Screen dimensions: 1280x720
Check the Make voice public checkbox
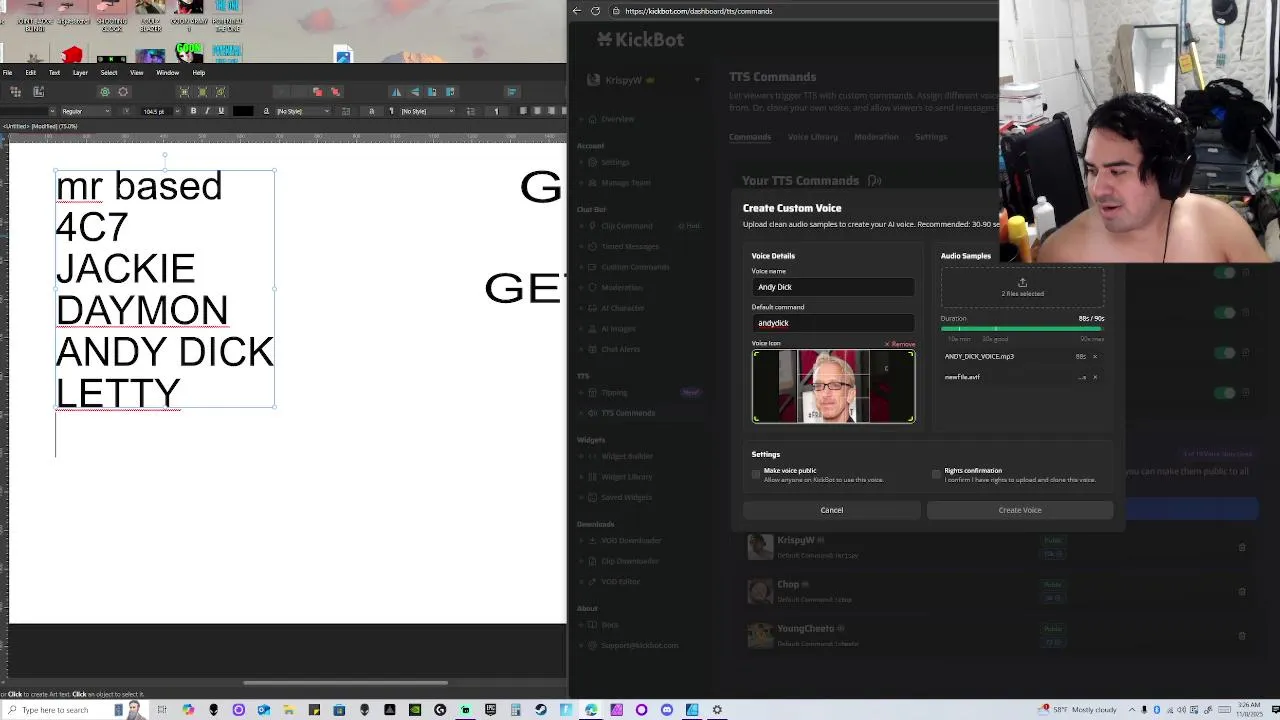[x=756, y=474]
